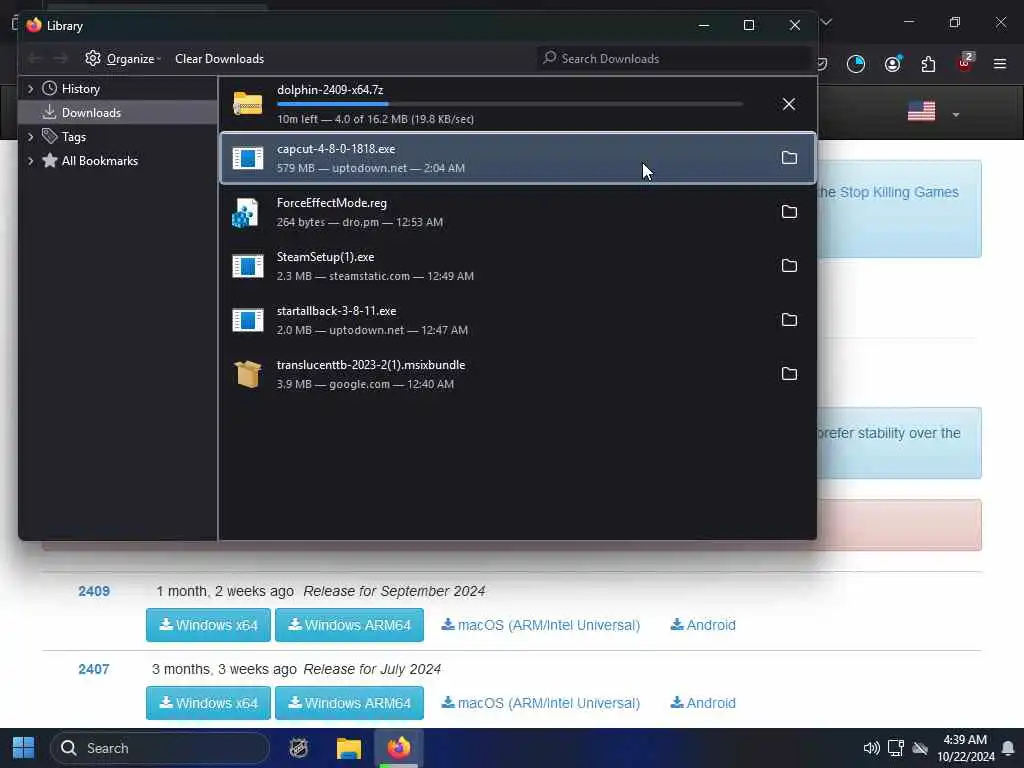The width and height of the screenshot is (1024, 768).
Task: Open Firefox extensions puzzle icon
Action: [928, 64]
